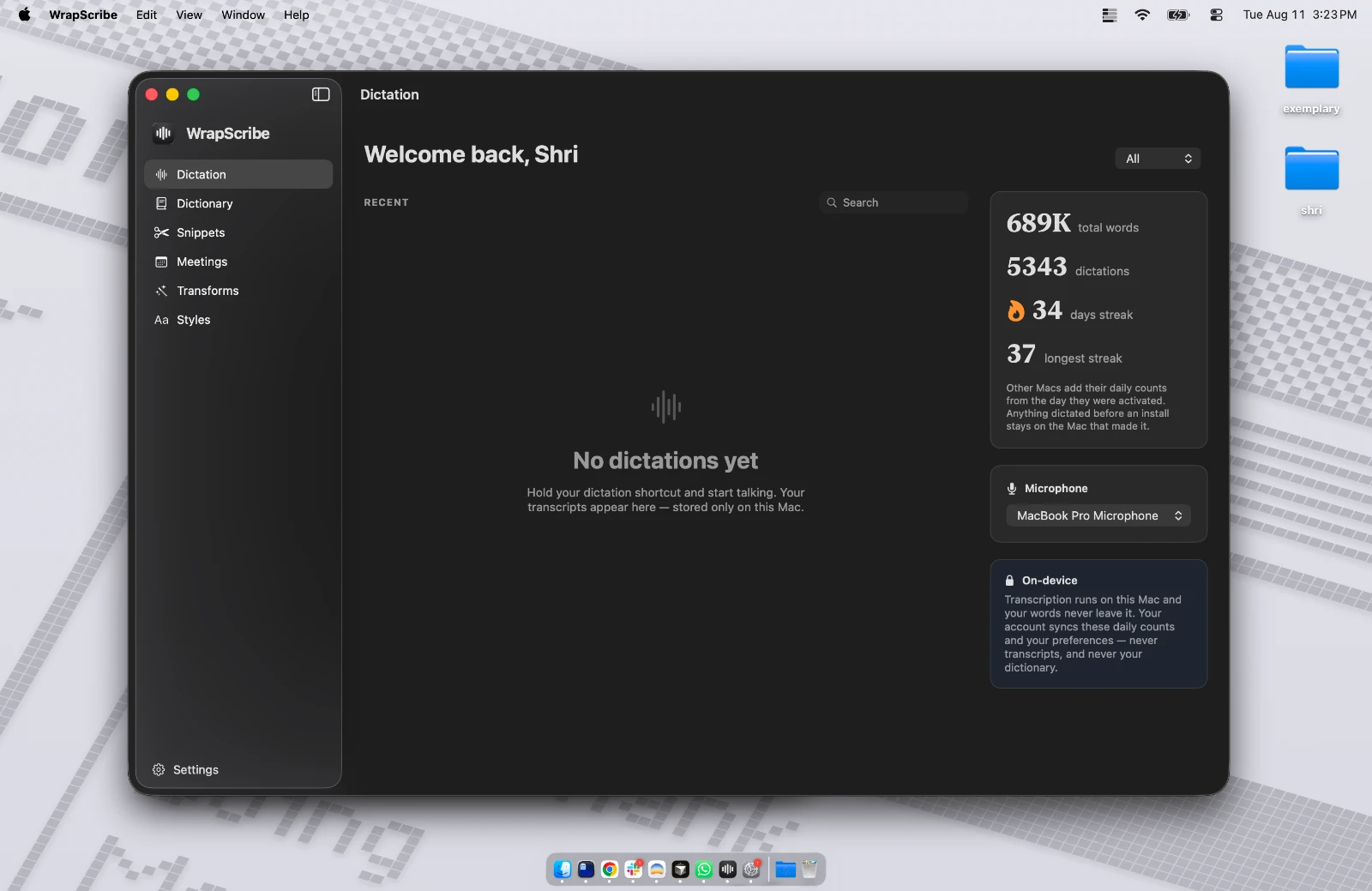
Task: Click the On-device lock icon
Action: pyautogui.click(x=1010, y=581)
